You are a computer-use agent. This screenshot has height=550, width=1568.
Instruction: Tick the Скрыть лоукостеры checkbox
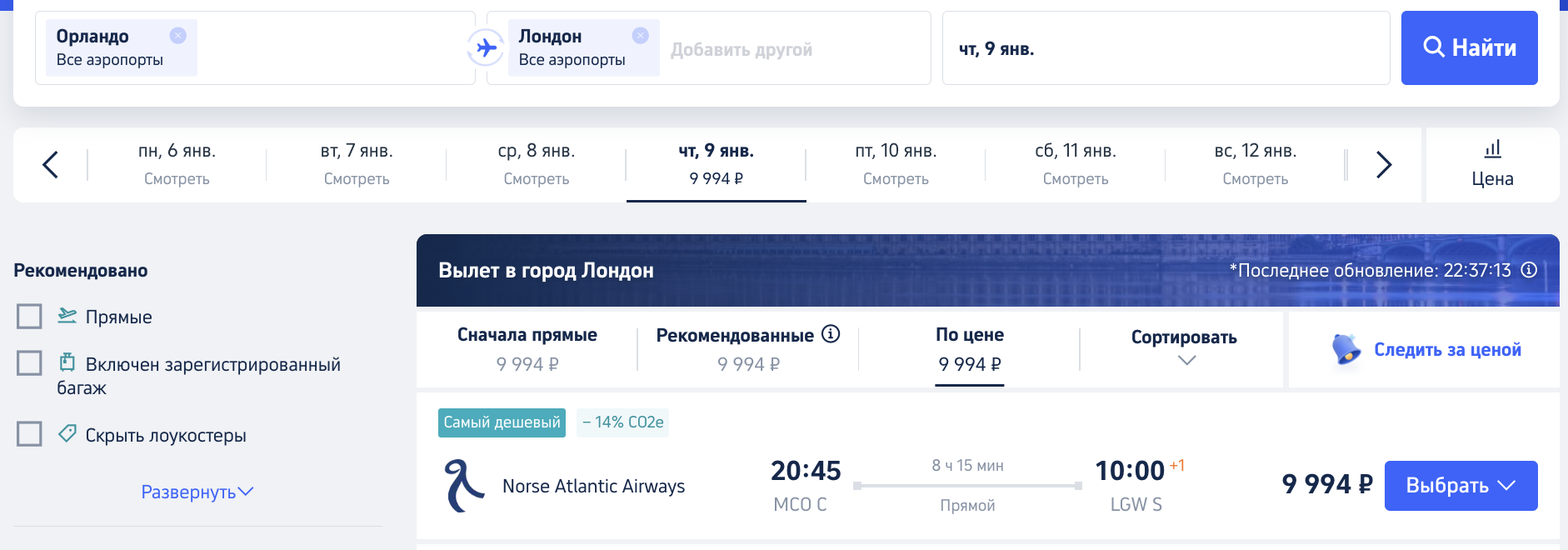[x=30, y=434]
